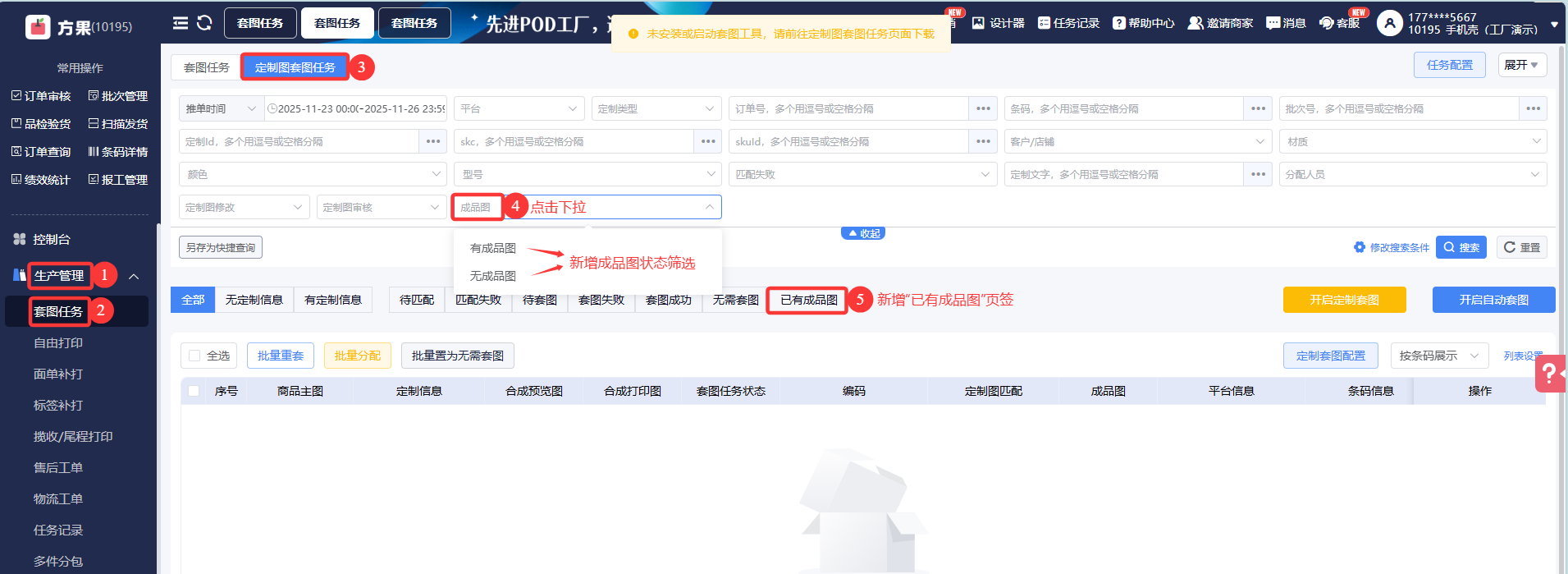
Task: Collapse the filters with 收起 toggle
Action: pyautogui.click(x=863, y=233)
